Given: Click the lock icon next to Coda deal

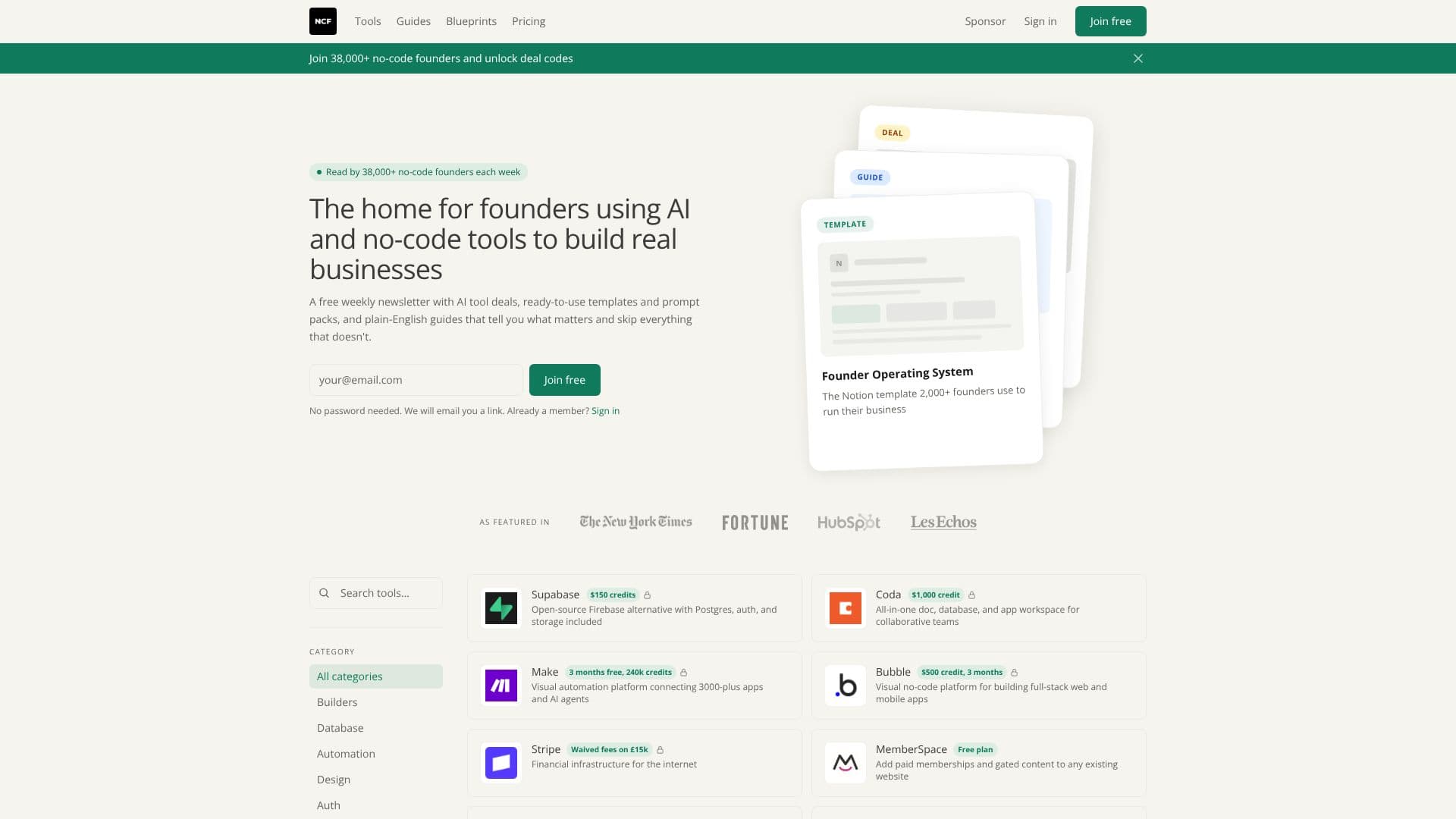Looking at the screenshot, I should pyautogui.click(x=972, y=595).
